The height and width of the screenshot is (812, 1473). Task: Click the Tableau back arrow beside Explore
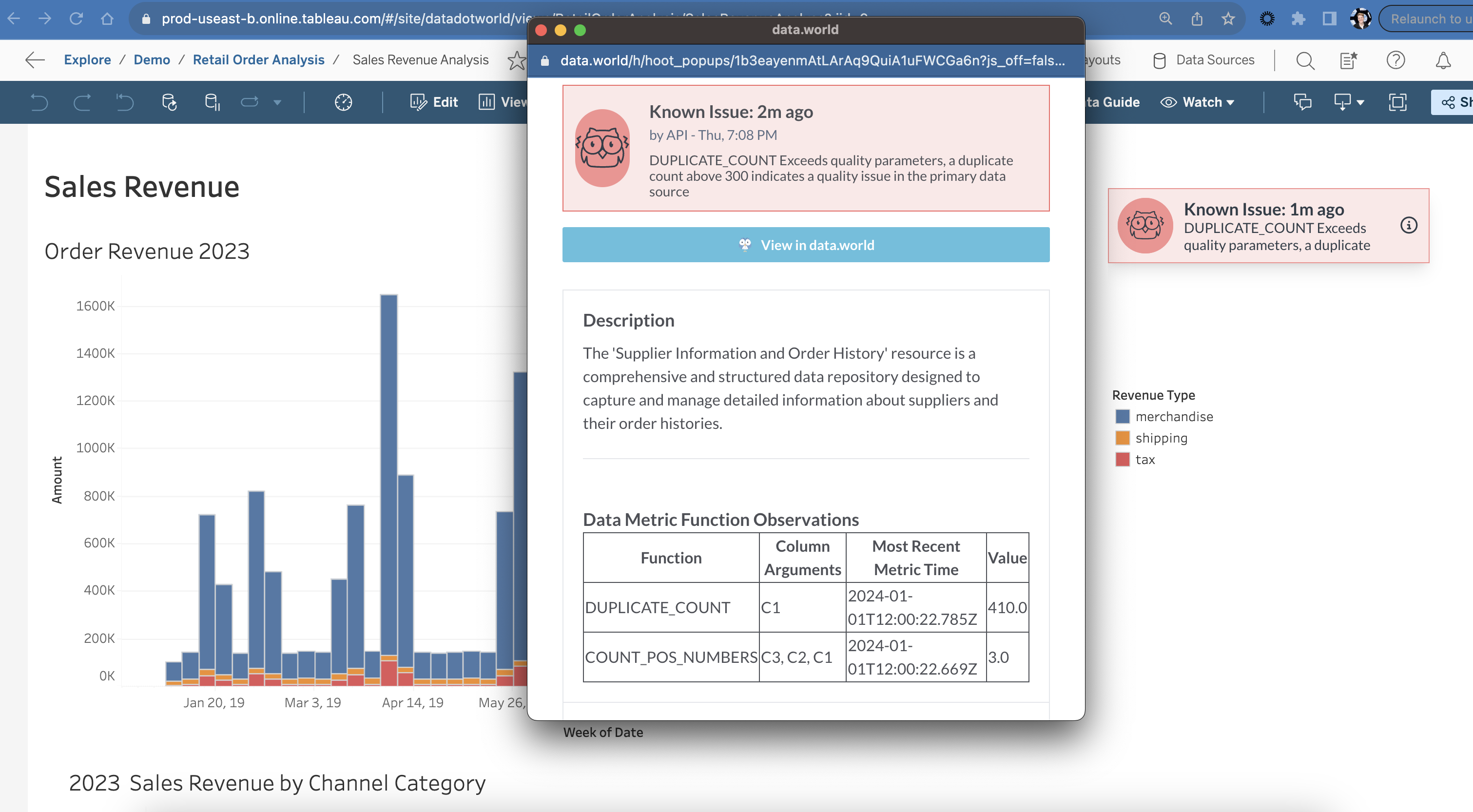point(36,59)
